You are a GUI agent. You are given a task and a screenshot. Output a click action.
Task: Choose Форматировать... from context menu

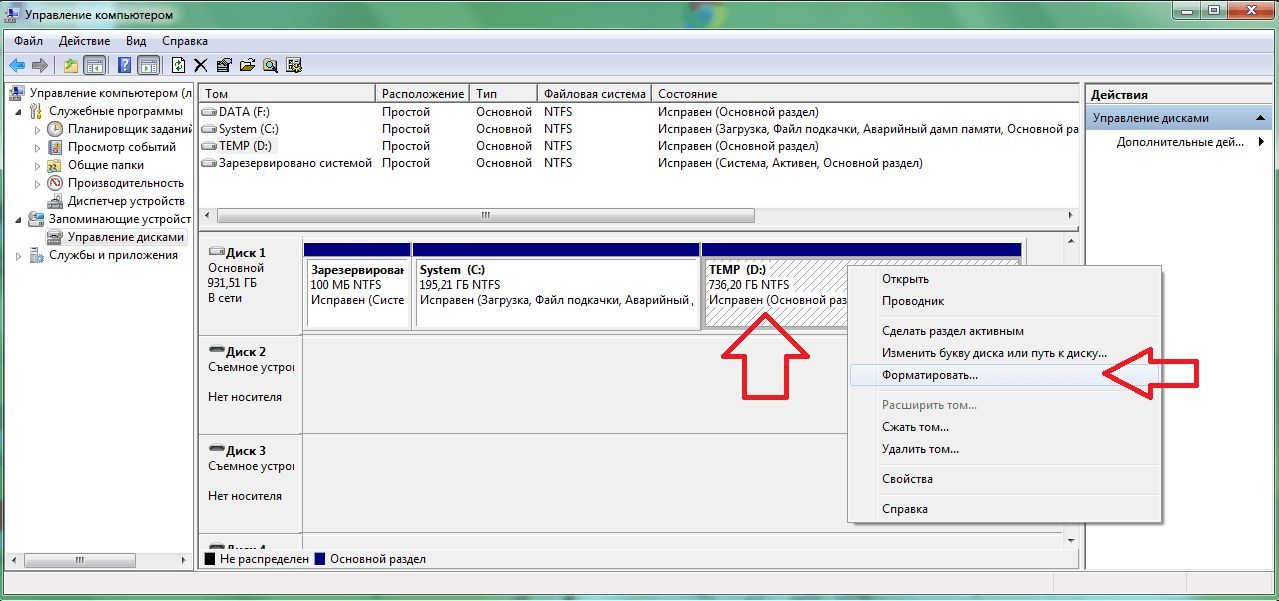pos(1004,375)
